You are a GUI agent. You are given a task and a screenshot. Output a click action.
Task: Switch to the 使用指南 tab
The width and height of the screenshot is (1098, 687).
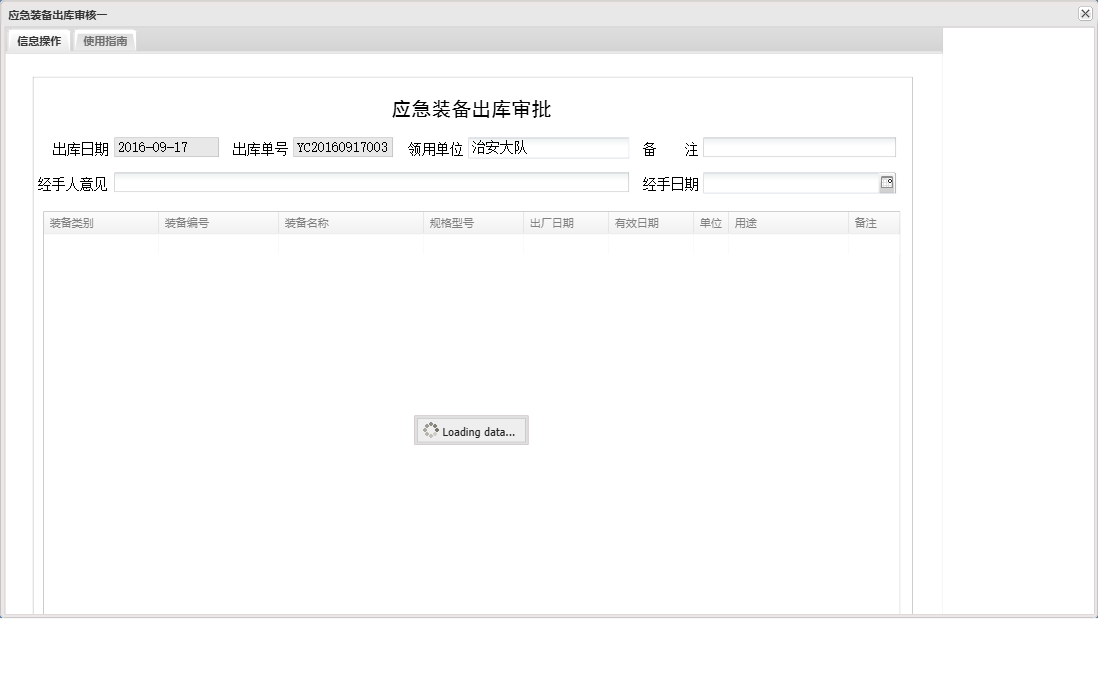coord(104,41)
